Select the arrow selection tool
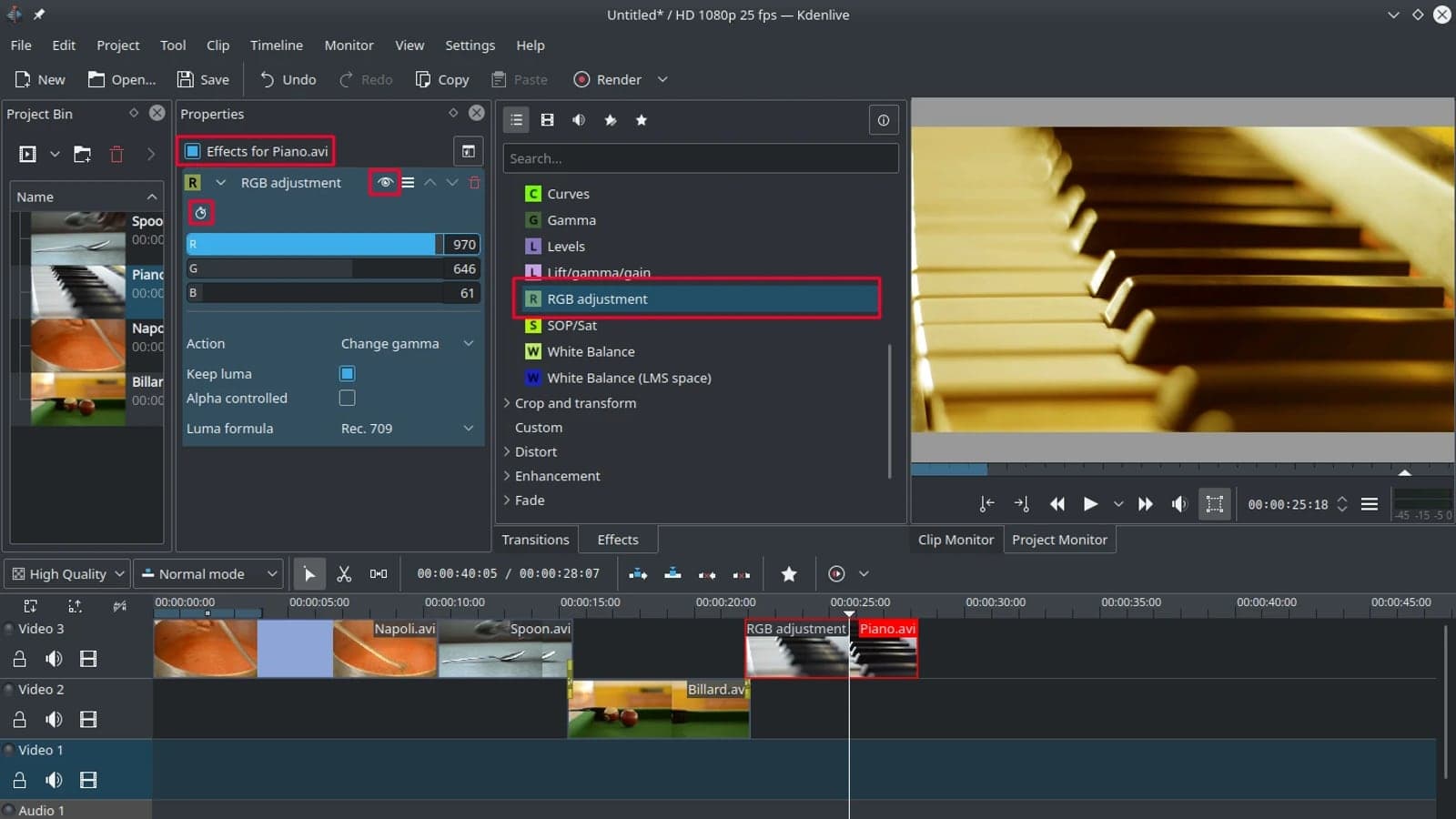1456x819 pixels. pyautogui.click(x=309, y=574)
